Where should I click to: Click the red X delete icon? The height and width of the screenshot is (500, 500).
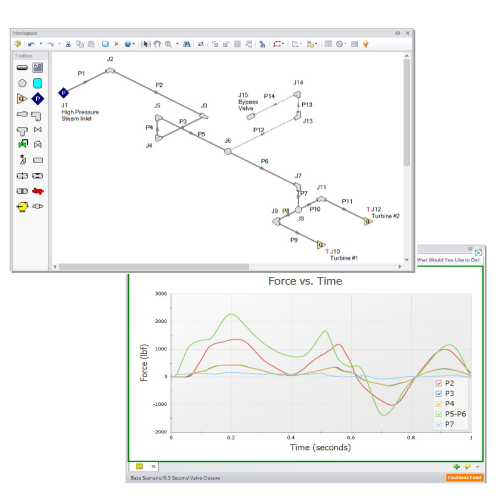(116, 44)
